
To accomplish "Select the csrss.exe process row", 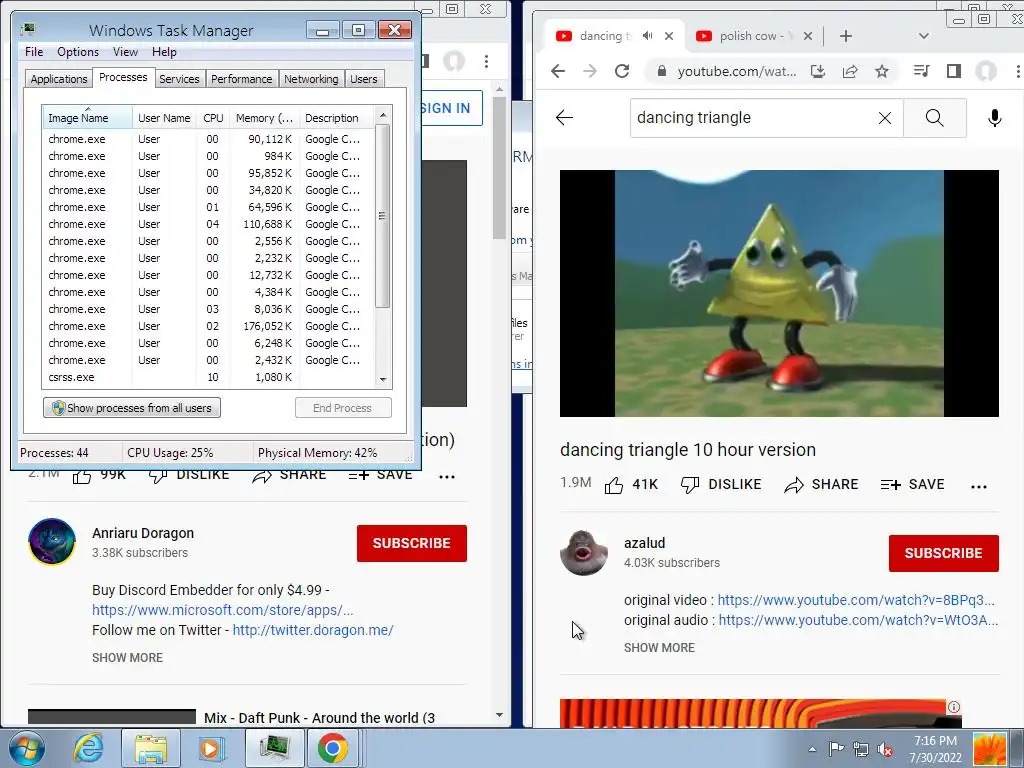I will [207, 377].
